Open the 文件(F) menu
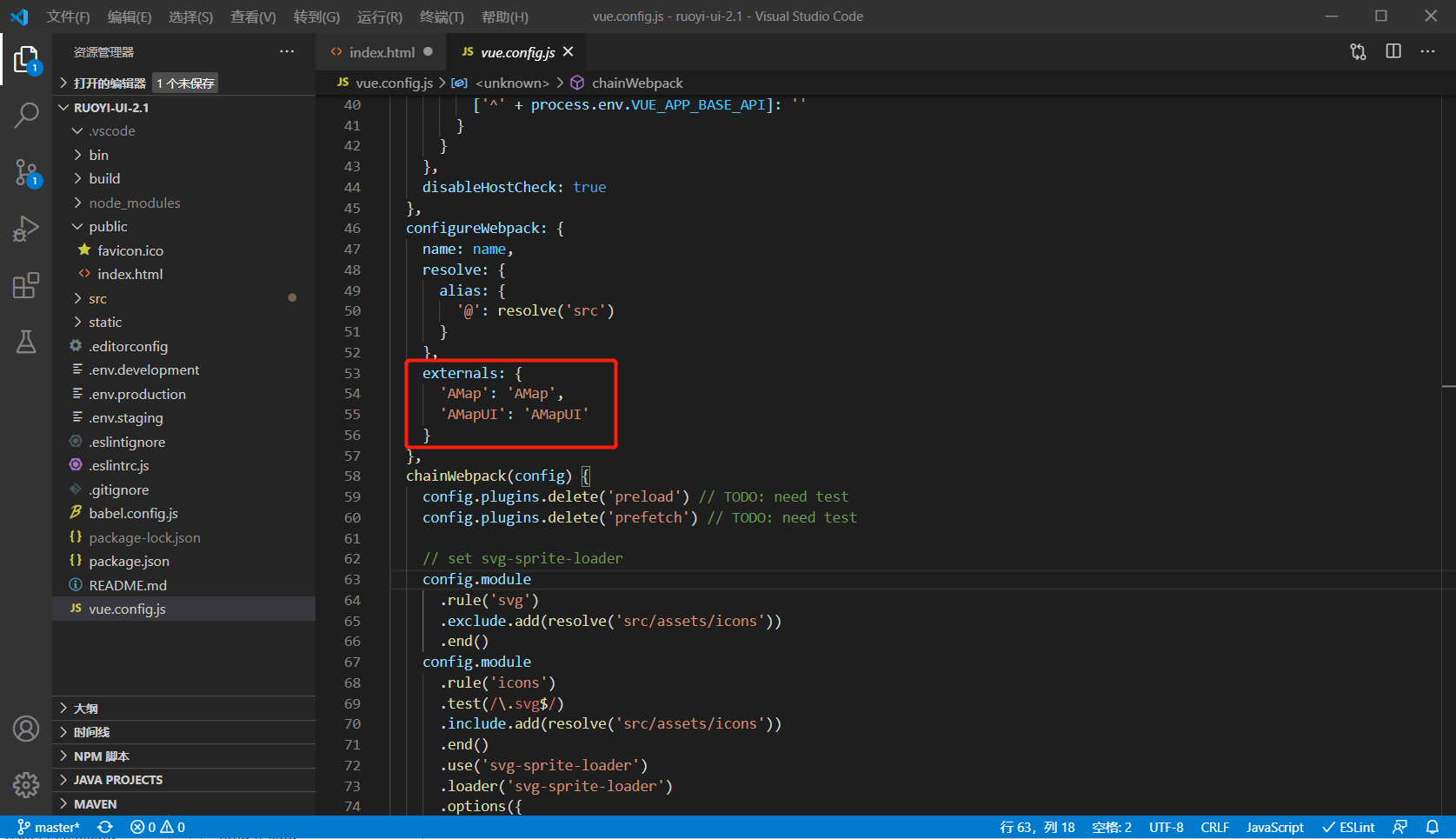The width and height of the screenshot is (1456, 839). [69, 17]
